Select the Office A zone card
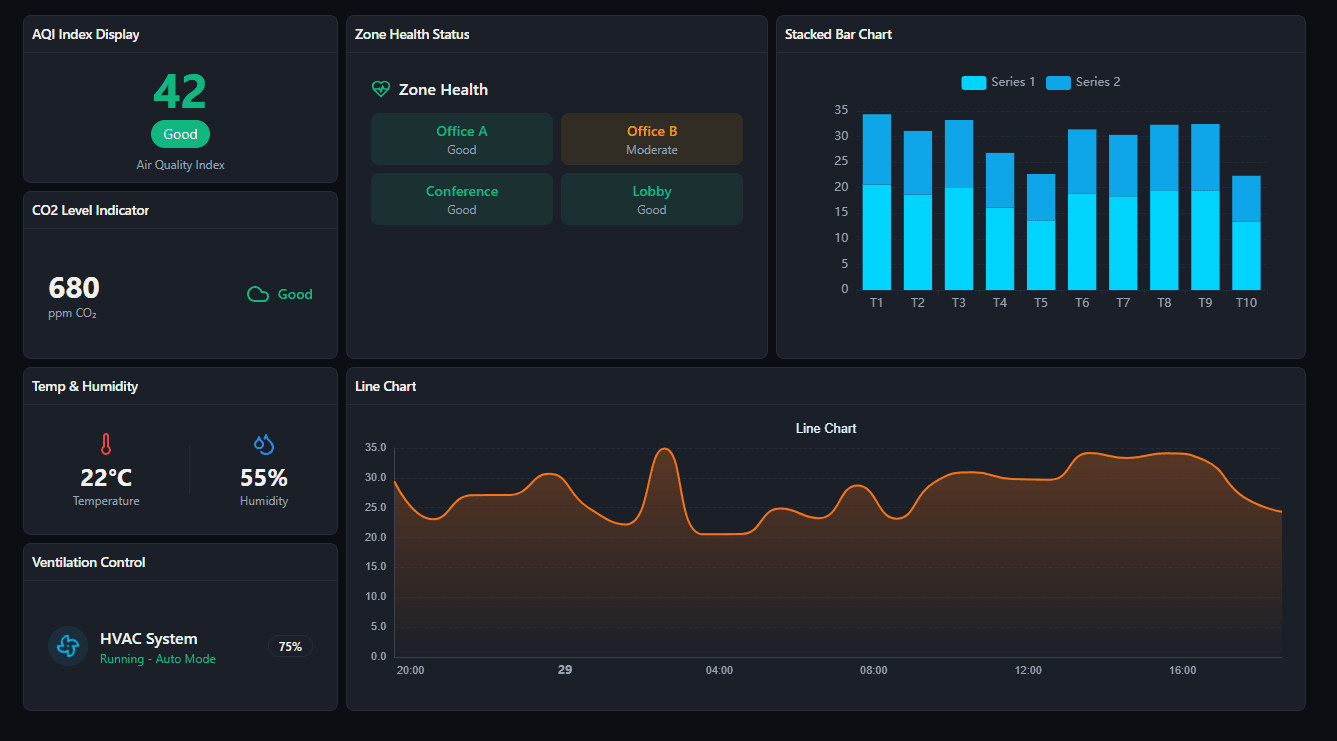The image size is (1337, 741). coord(461,138)
